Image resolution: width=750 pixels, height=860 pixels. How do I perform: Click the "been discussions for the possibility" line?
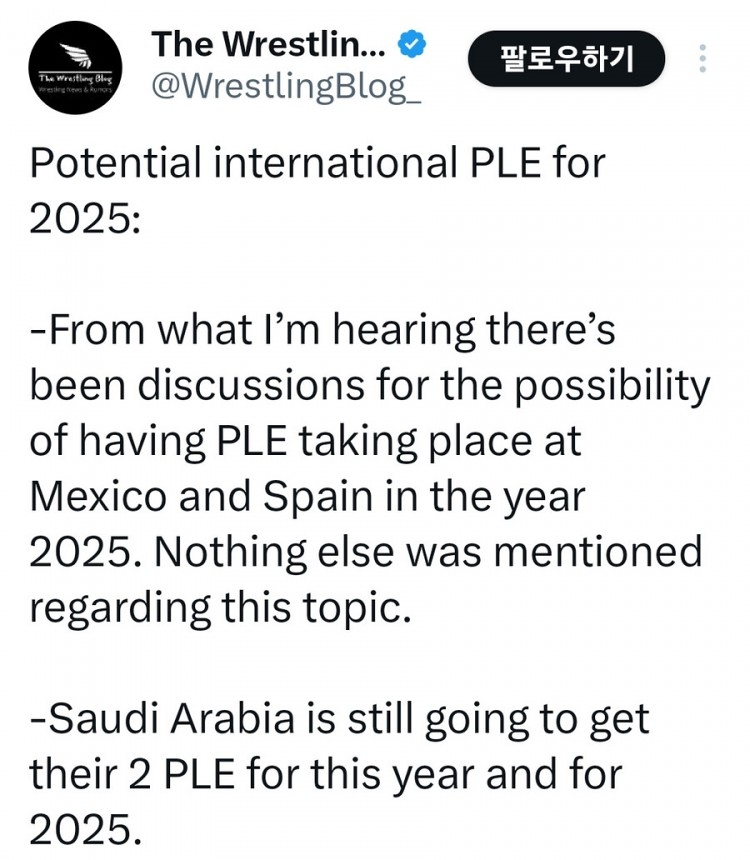click(370, 386)
